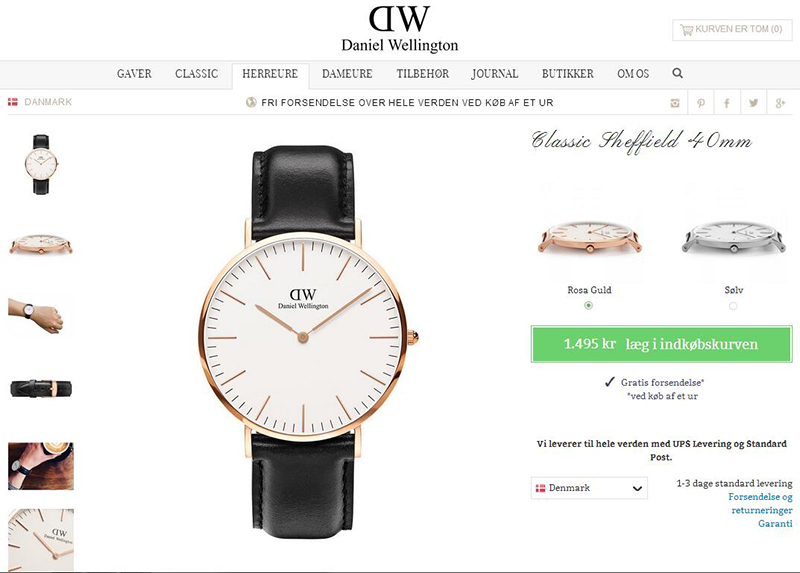Viewport: 800px width, 573px height.
Task: Open the Danmark region selector
Action: click(x=40, y=102)
